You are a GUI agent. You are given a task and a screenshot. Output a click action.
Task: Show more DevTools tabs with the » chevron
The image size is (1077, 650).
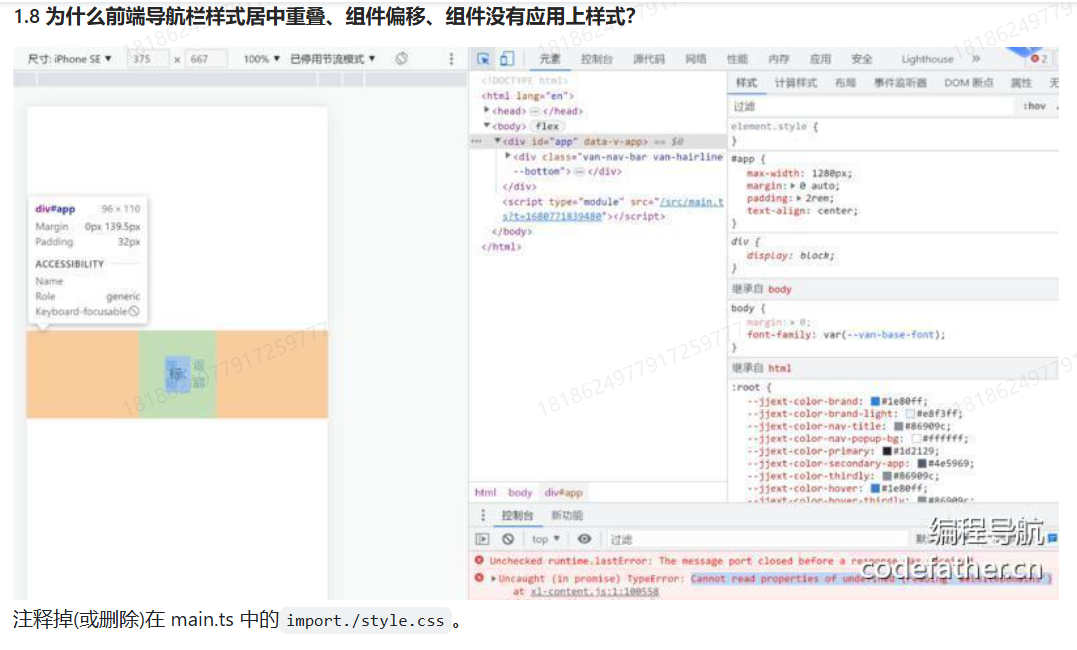pos(976,59)
